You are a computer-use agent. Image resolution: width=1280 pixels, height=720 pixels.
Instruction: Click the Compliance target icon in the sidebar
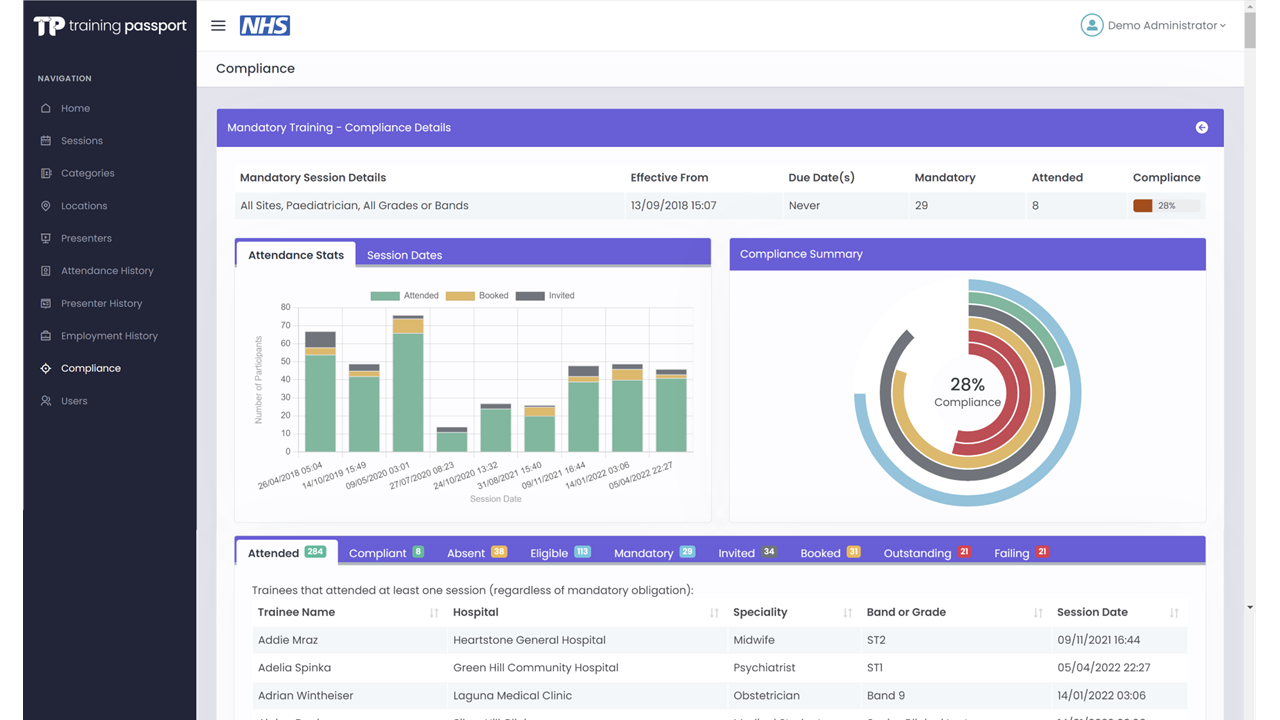(45, 368)
